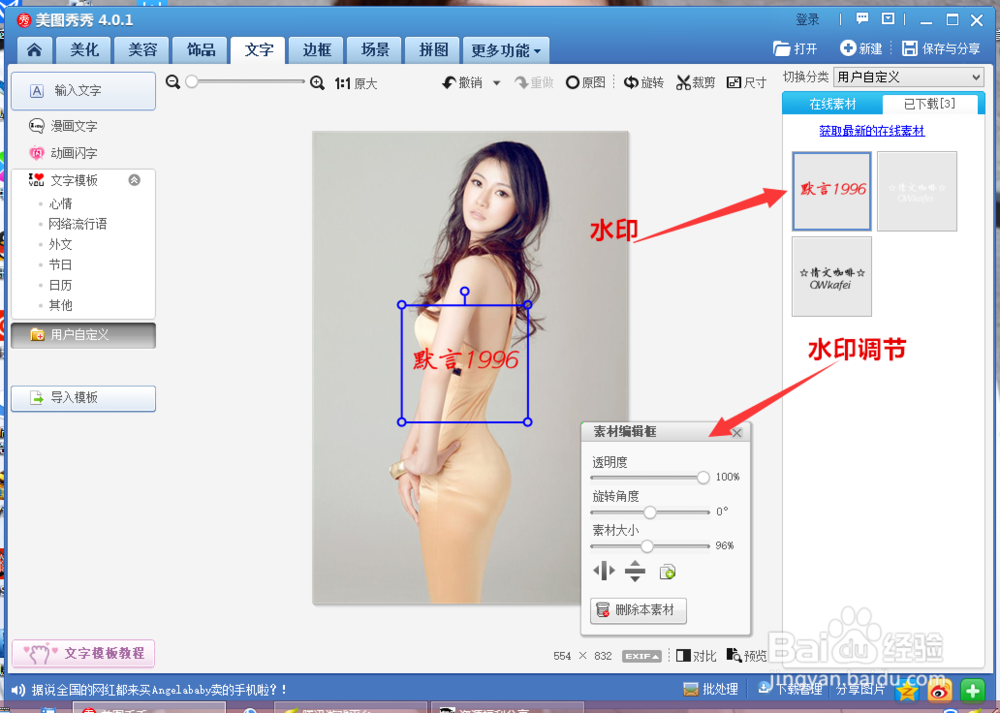Change image dimensions with 尺寸
Screen dimensions: 1000x713
[x=746, y=83]
